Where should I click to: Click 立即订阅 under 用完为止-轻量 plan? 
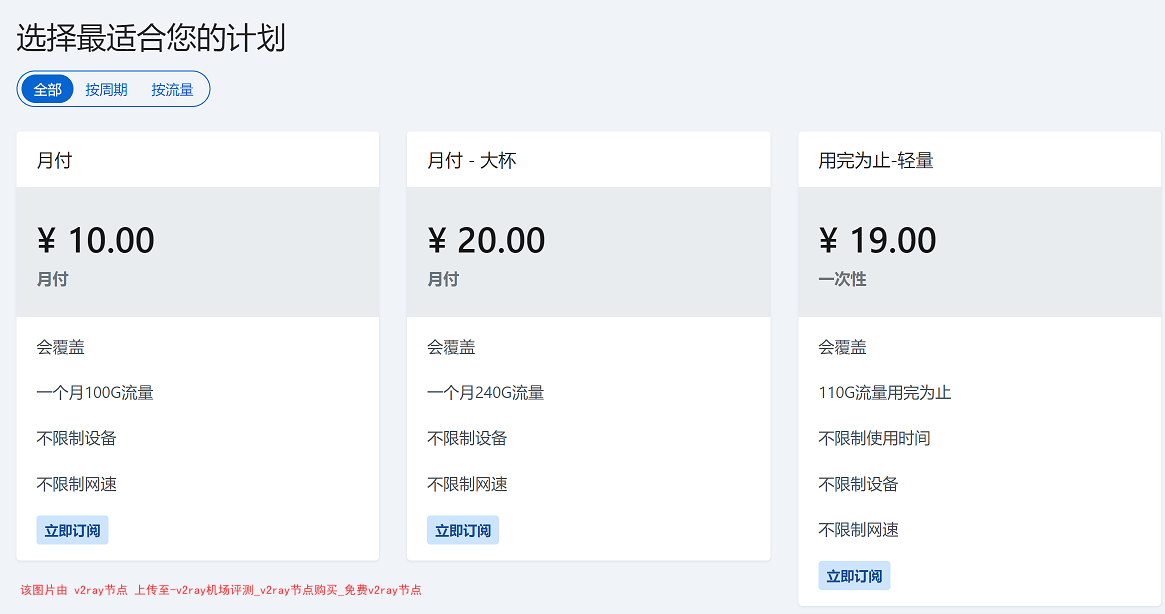[854, 576]
